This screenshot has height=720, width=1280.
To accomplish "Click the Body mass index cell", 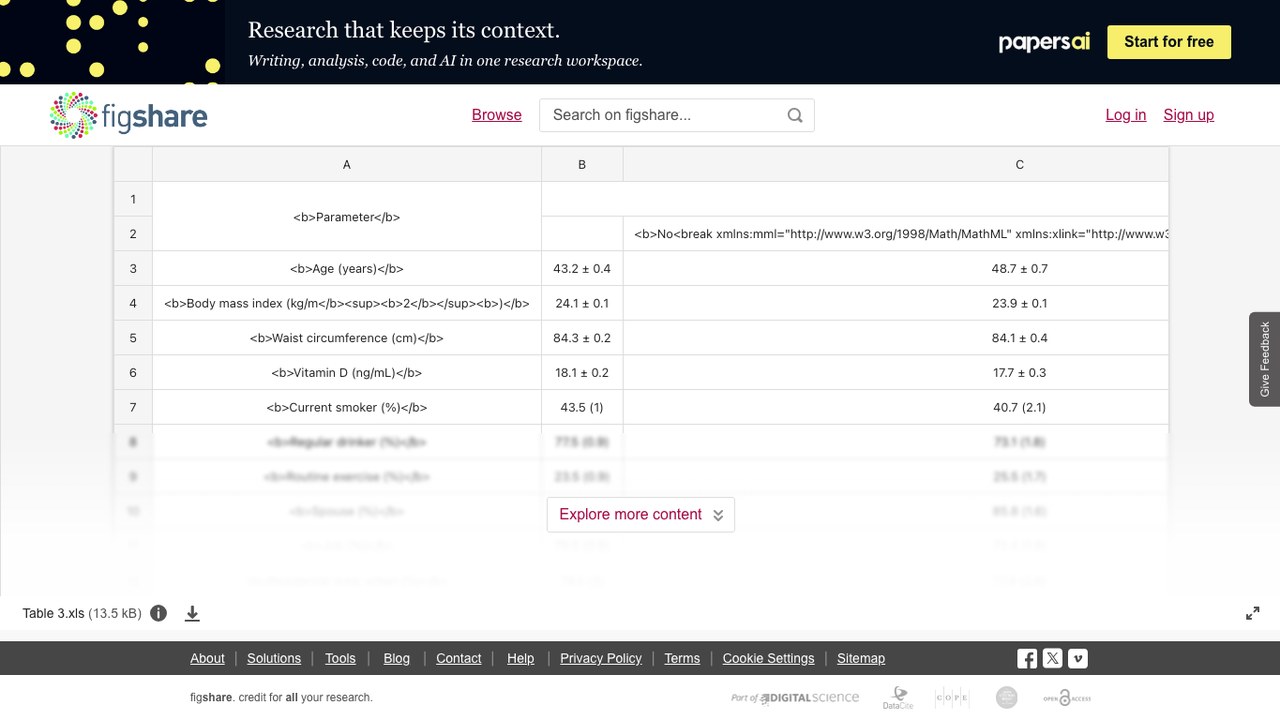I will pyautogui.click(x=347, y=304).
